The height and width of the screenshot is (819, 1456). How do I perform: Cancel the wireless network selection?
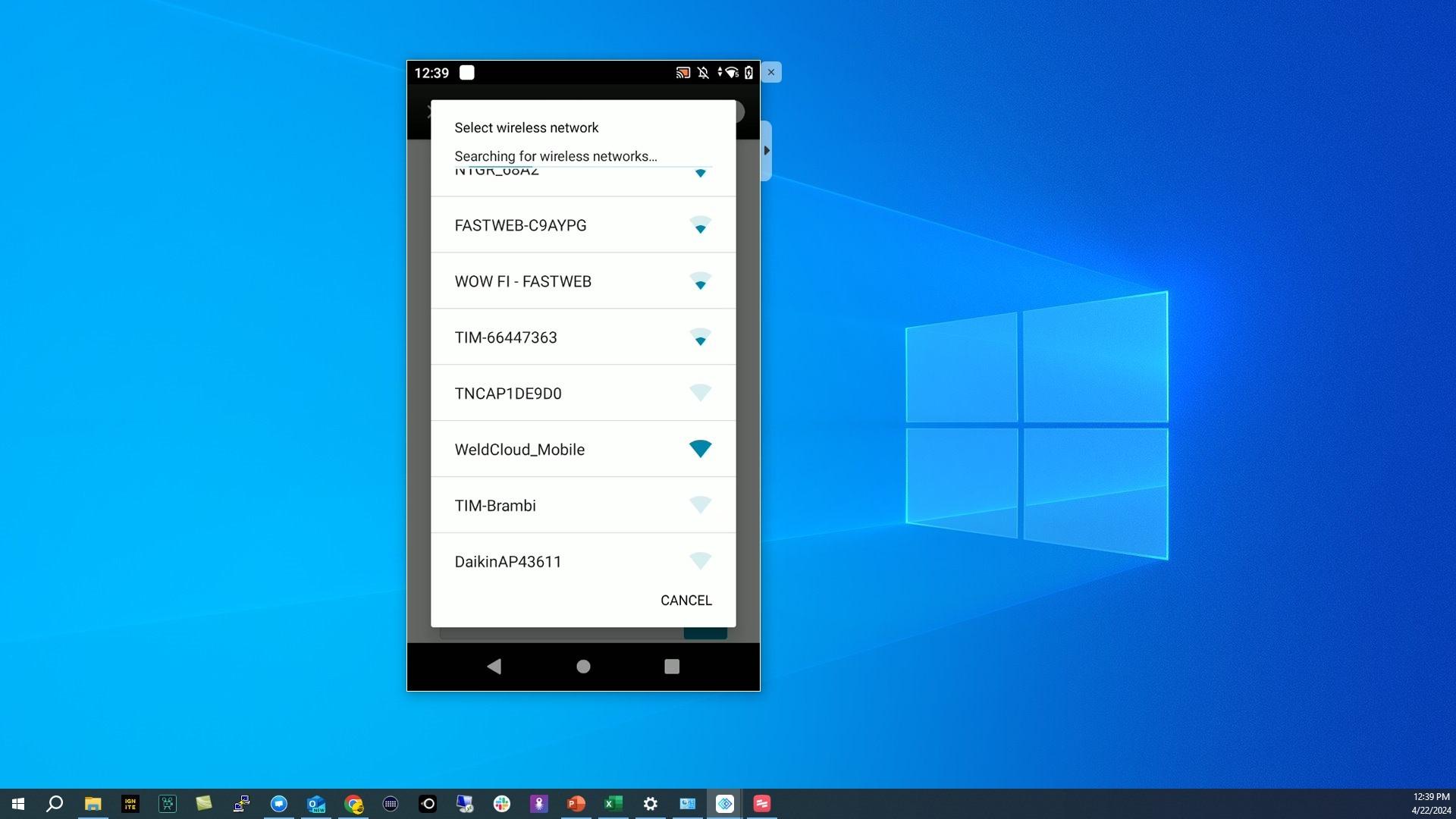[x=686, y=601]
